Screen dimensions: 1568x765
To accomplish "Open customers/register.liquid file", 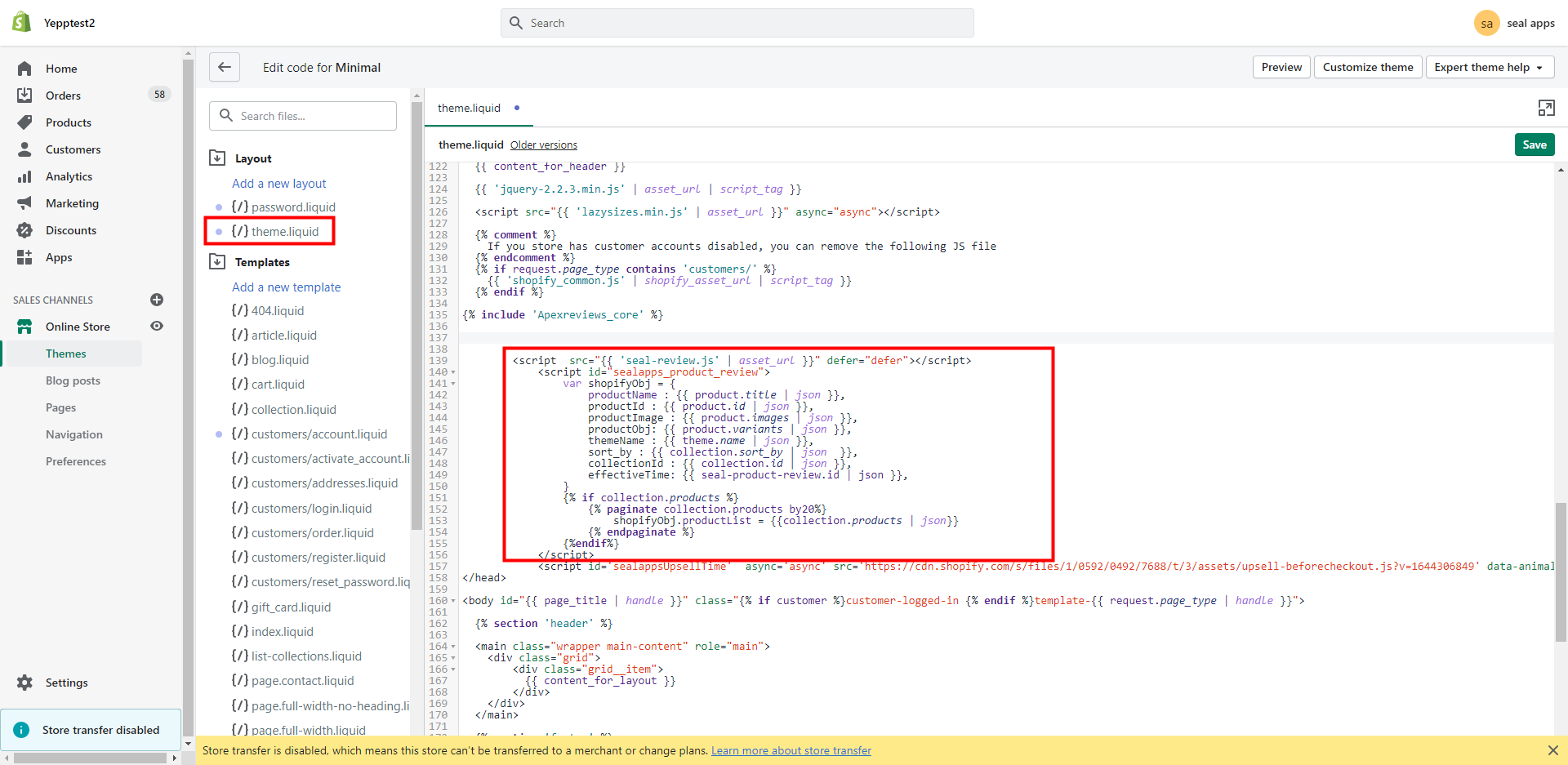I will pos(308,558).
